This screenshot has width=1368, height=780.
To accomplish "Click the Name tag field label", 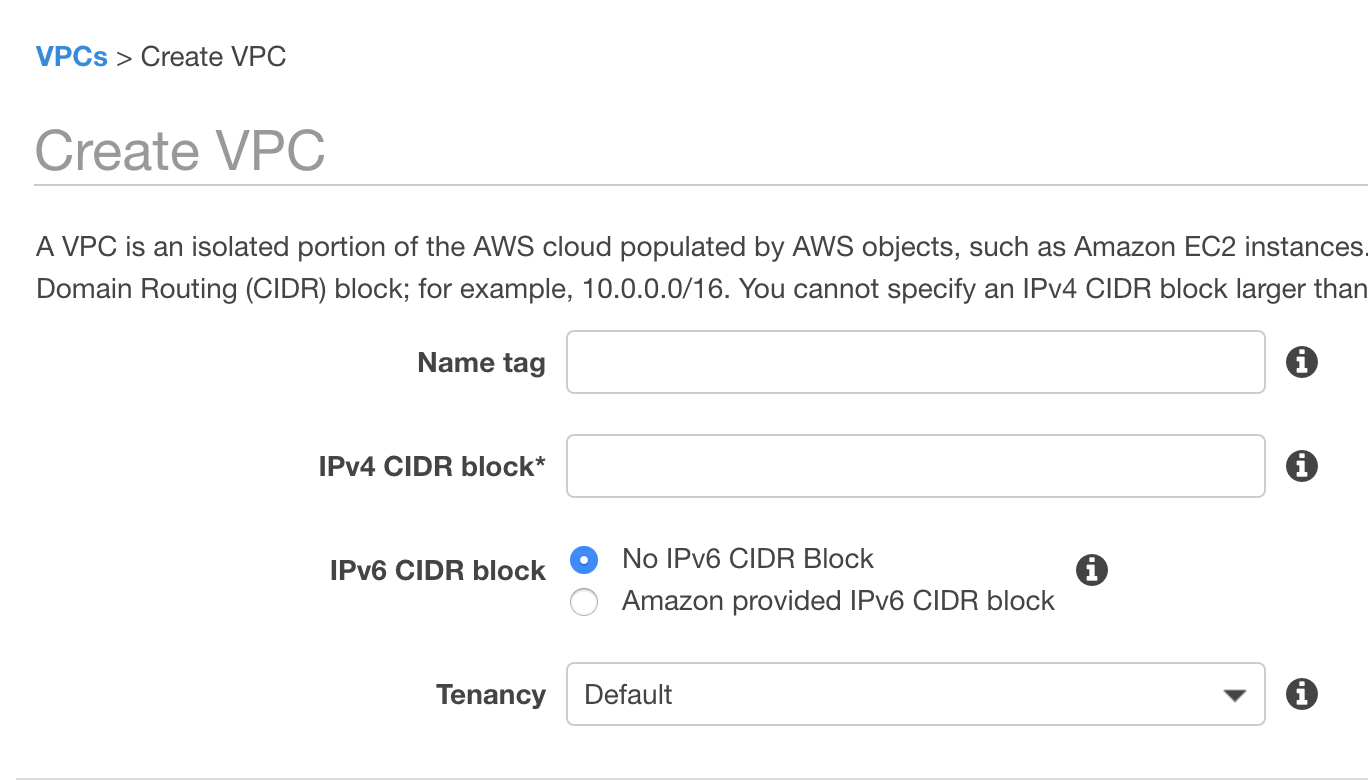I will click(x=482, y=362).
